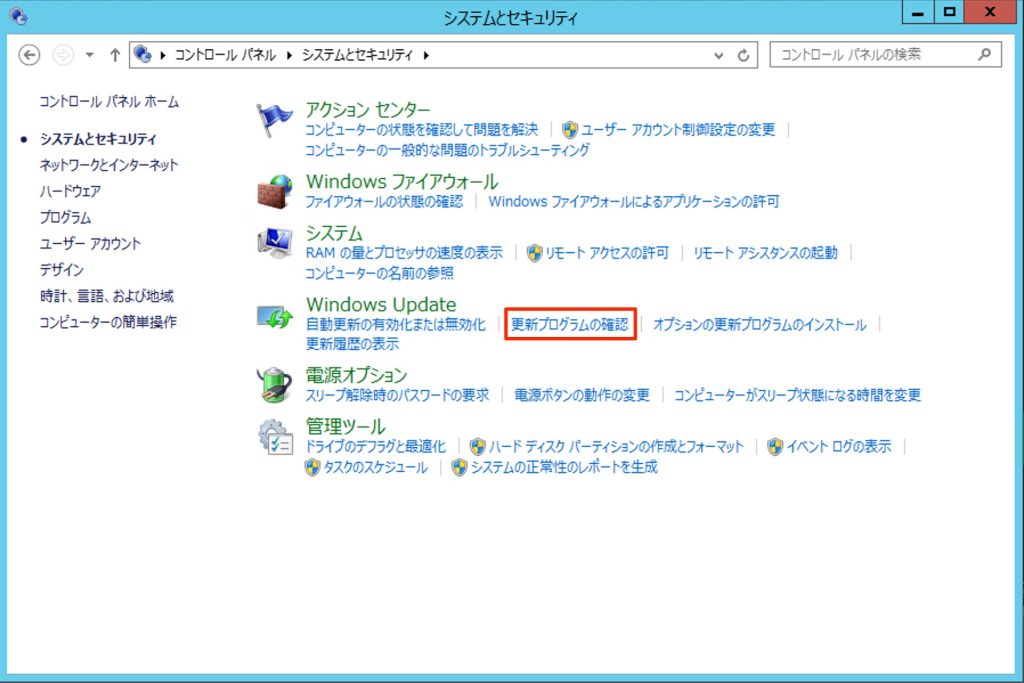Open ハード ディスク パーティションの作成とフォーマット
The height and width of the screenshot is (683, 1024).
(x=616, y=447)
